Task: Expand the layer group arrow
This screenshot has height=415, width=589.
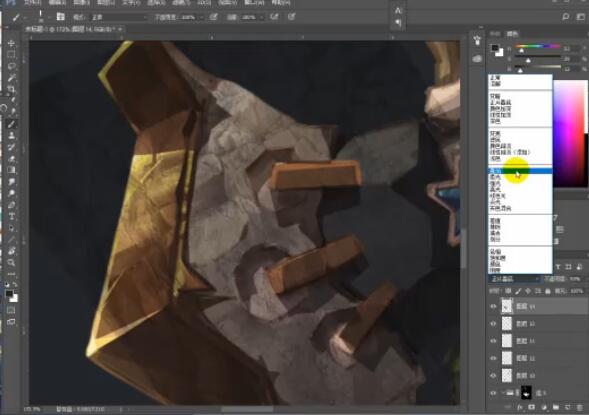Action: point(502,393)
